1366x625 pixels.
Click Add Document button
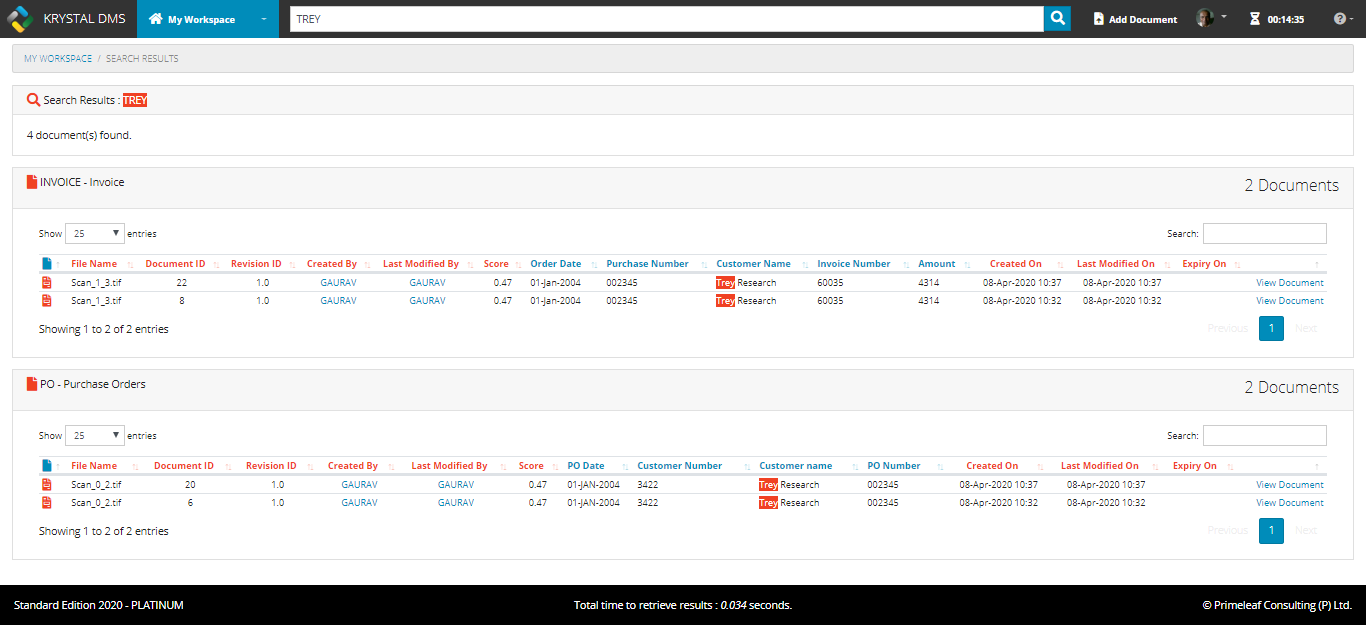pos(1135,19)
